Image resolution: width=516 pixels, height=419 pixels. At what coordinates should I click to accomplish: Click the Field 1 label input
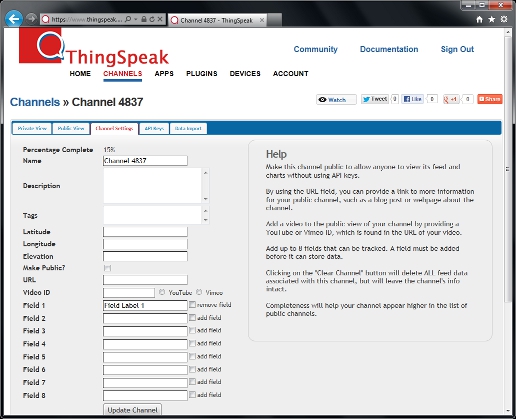click(x=145, y=305)
